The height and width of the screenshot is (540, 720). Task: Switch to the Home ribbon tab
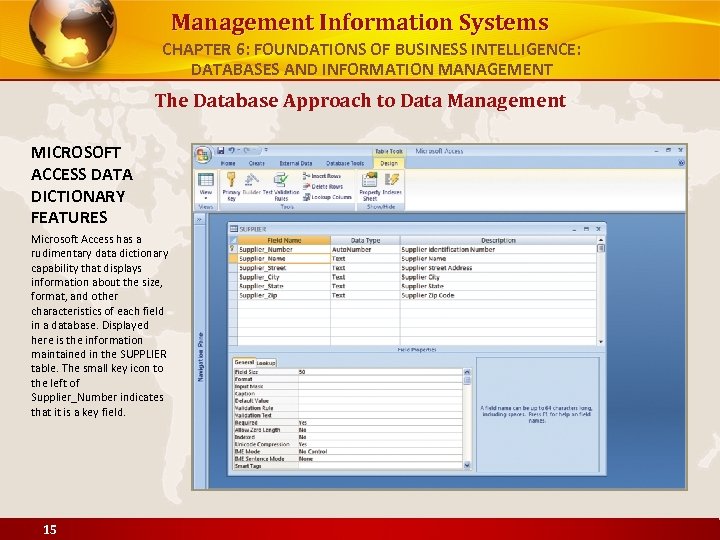click(228, 163)
